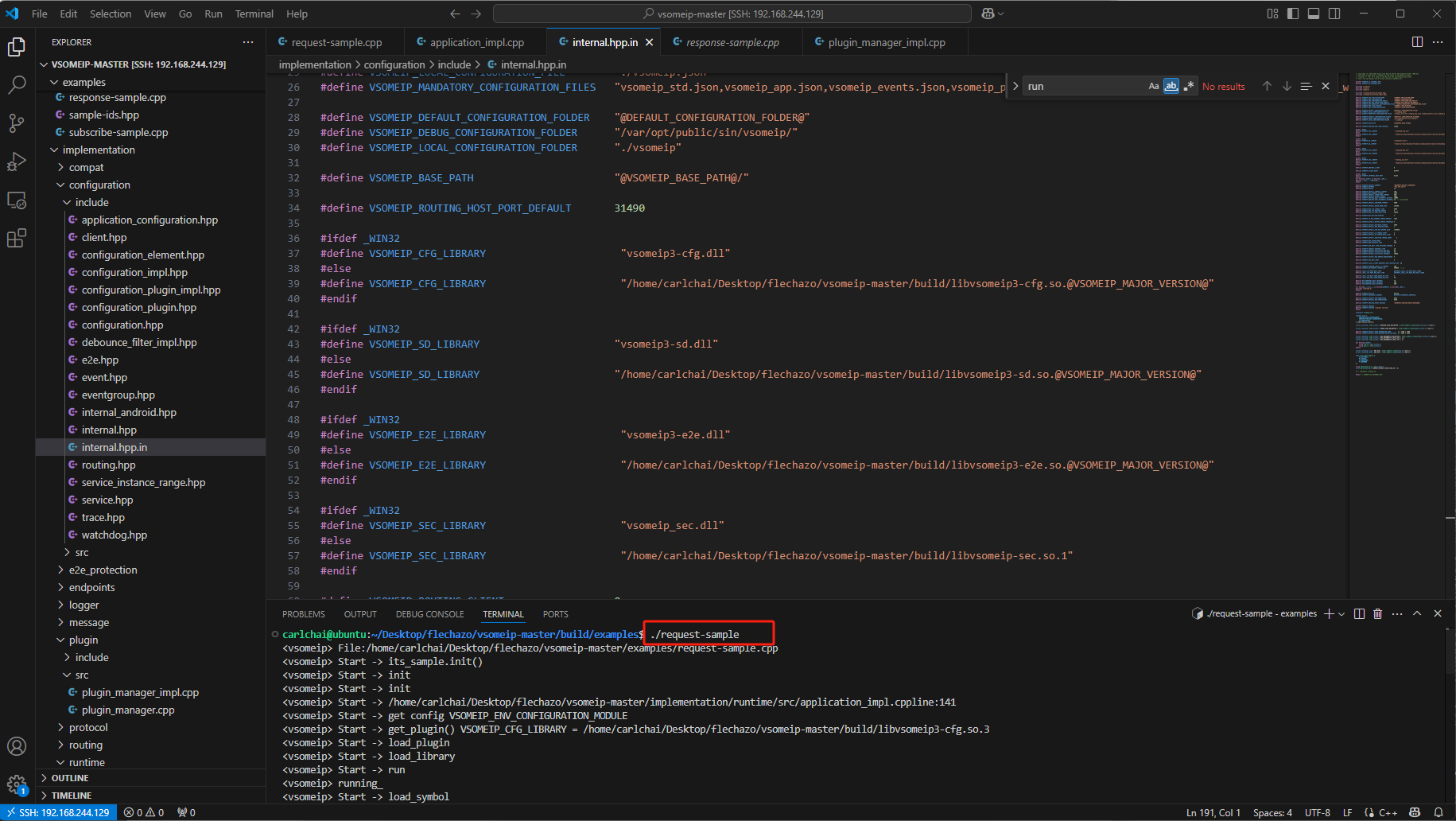Open the Accounts menu icon
The width and height of the screenshot is (1456, 821).
17,746
